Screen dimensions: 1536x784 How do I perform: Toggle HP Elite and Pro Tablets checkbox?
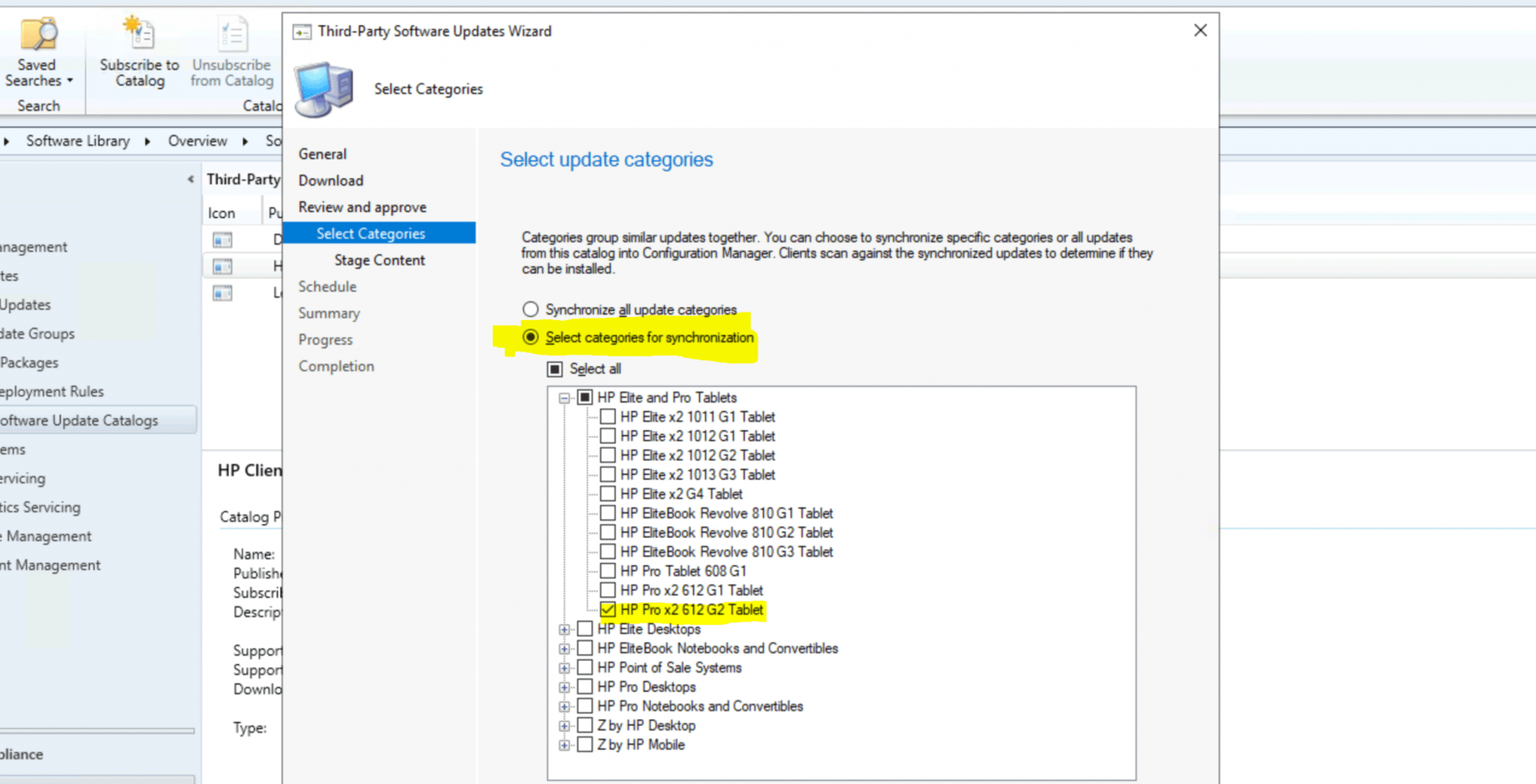pyautogui.click(x=585, y=397)
